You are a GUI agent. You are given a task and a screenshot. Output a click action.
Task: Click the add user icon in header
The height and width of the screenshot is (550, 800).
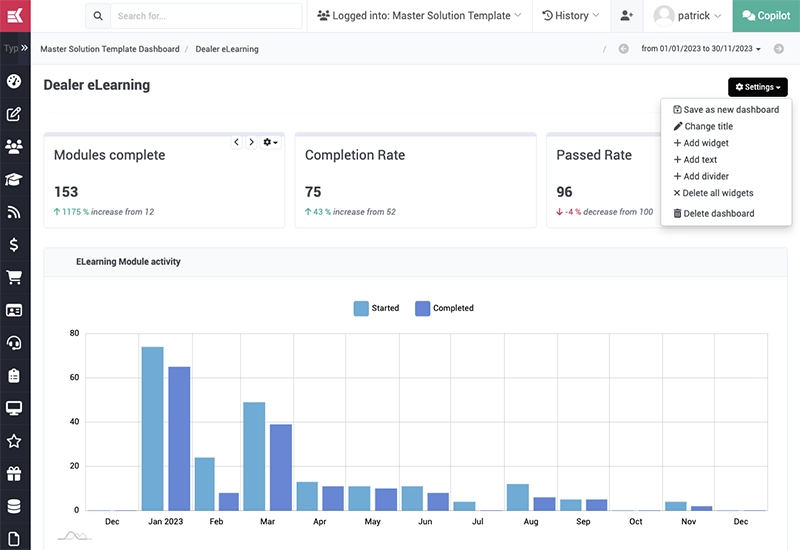(626, 16)
